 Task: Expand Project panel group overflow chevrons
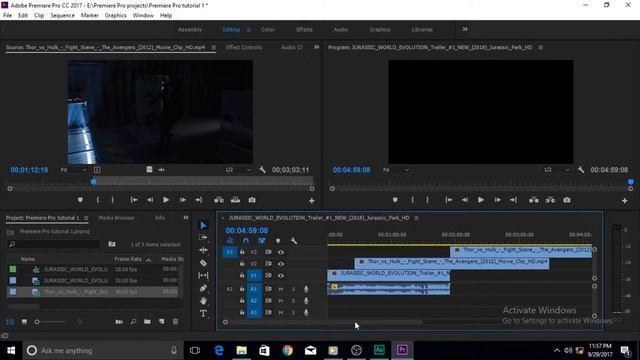pyautogui.click(x=186, y=218)
